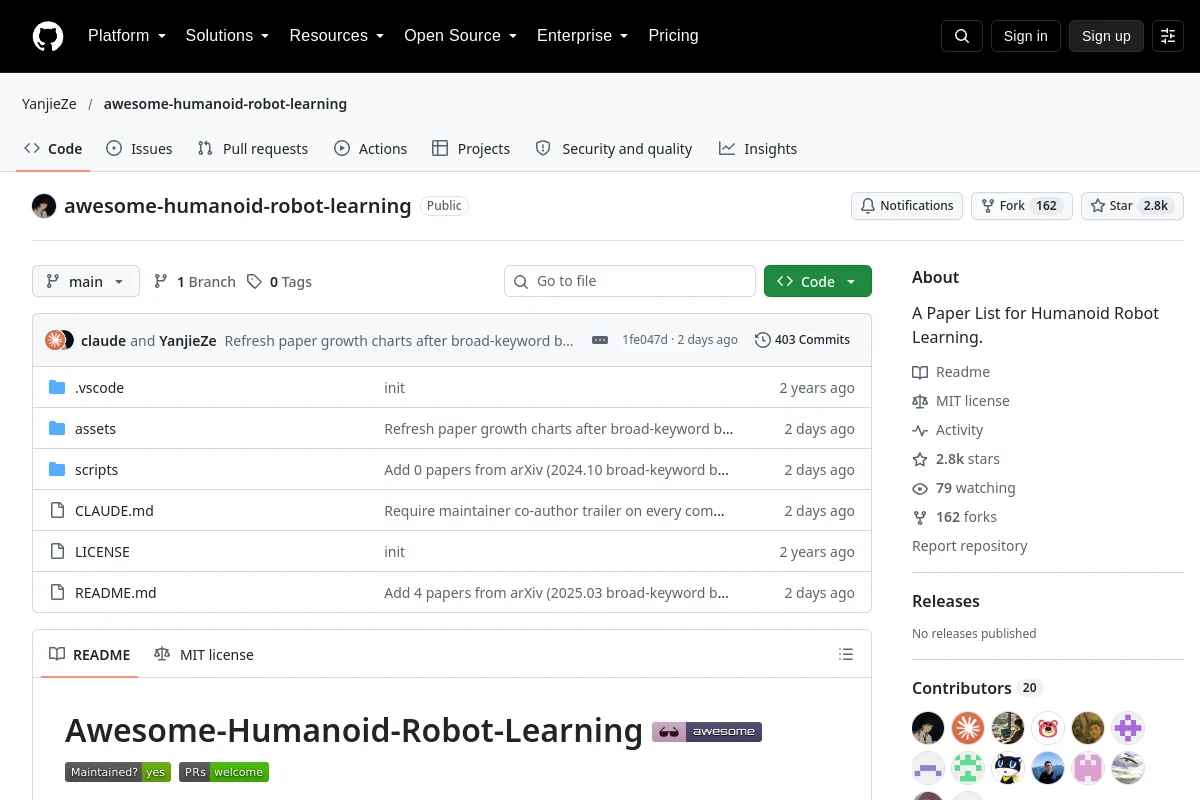Open the commit message ellipsis icon
This screenshot has height=800, width=1200.
click(600, 340)
